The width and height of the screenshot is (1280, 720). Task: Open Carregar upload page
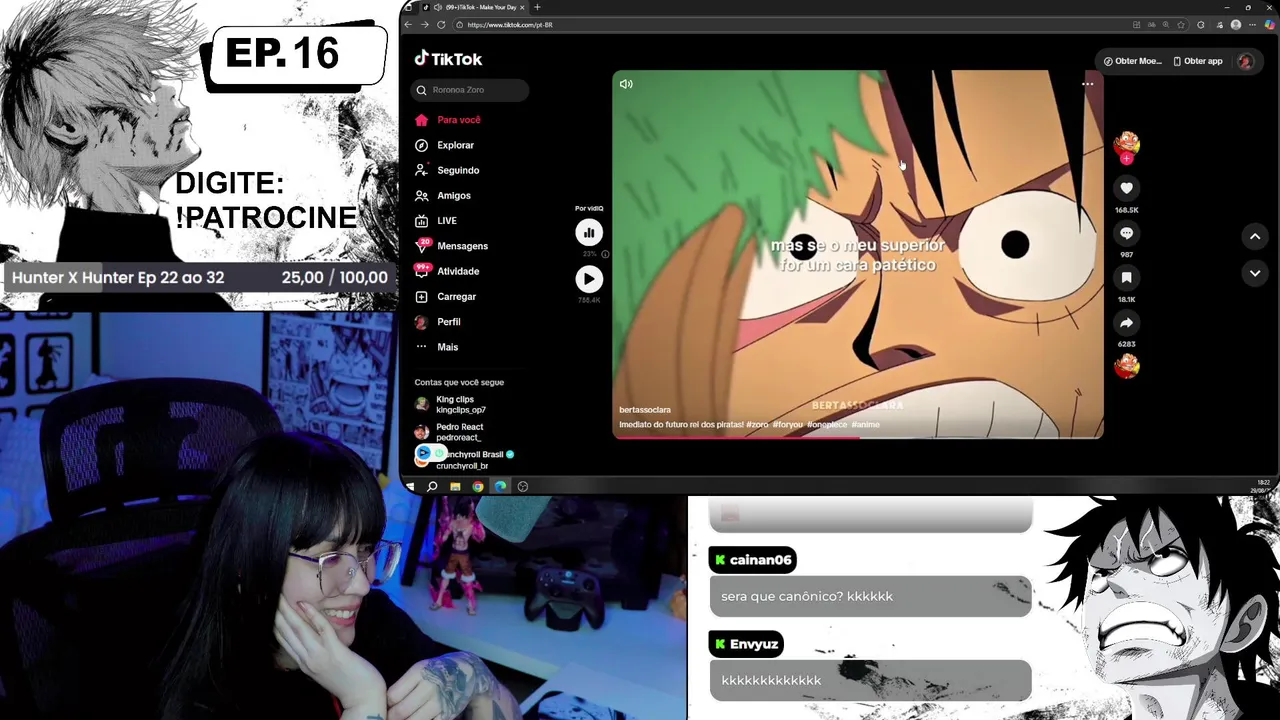456,296
